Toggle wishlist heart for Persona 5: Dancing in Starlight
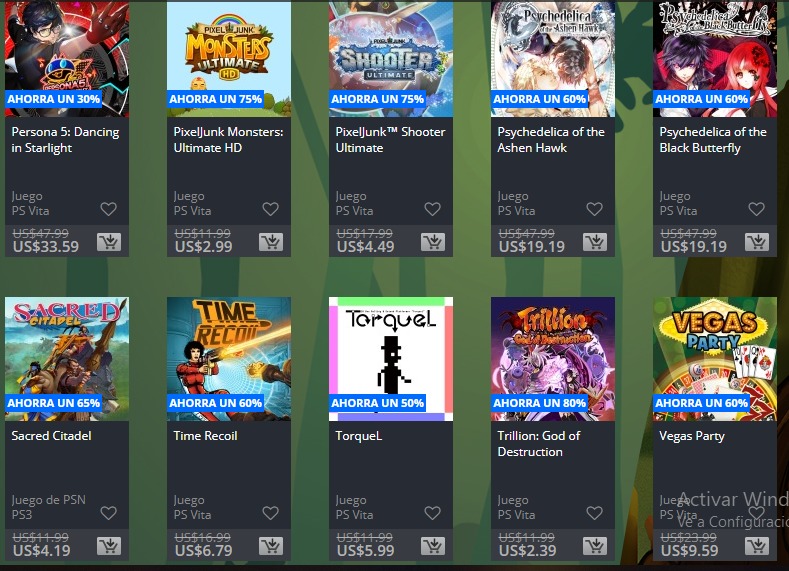The image size is (789, 571). [x=109, y=209]
